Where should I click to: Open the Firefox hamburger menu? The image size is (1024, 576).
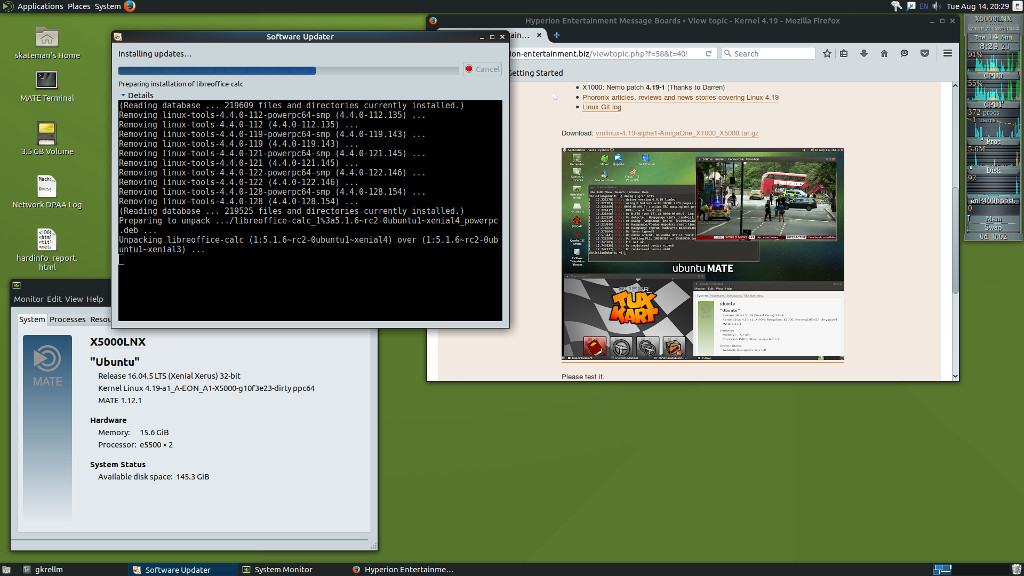point(947,54)
